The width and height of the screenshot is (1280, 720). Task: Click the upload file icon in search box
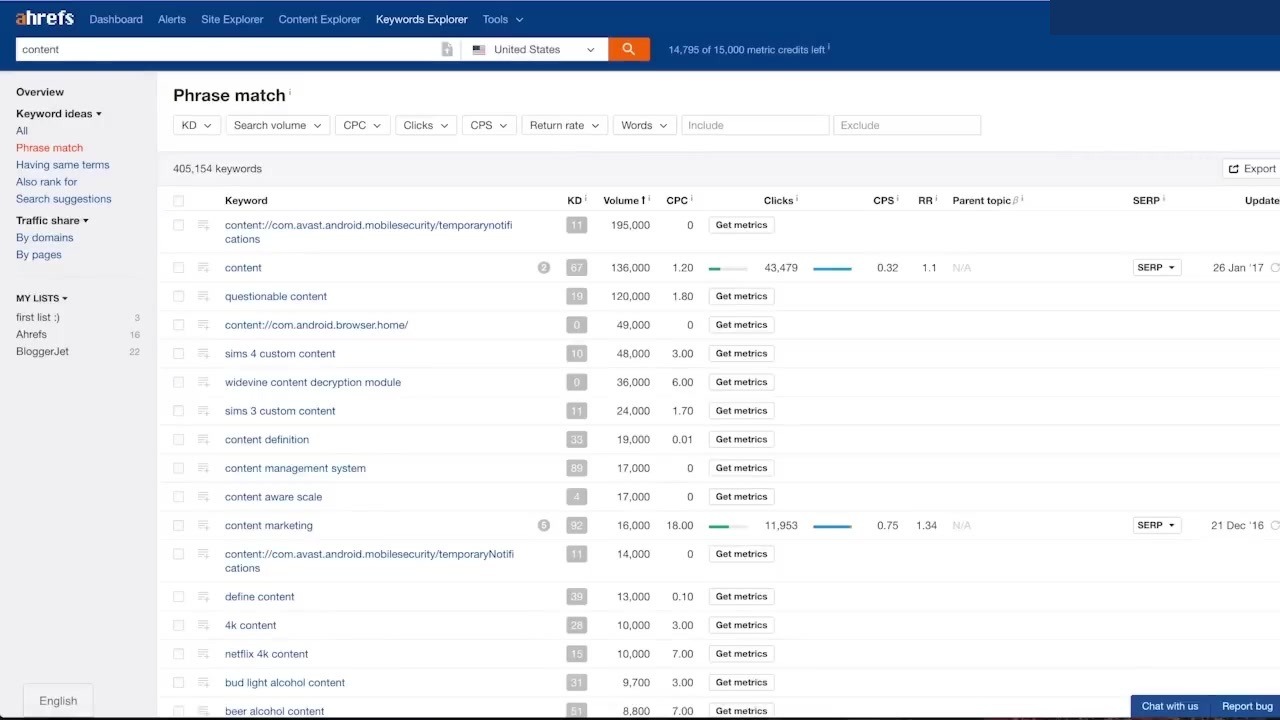447,50
